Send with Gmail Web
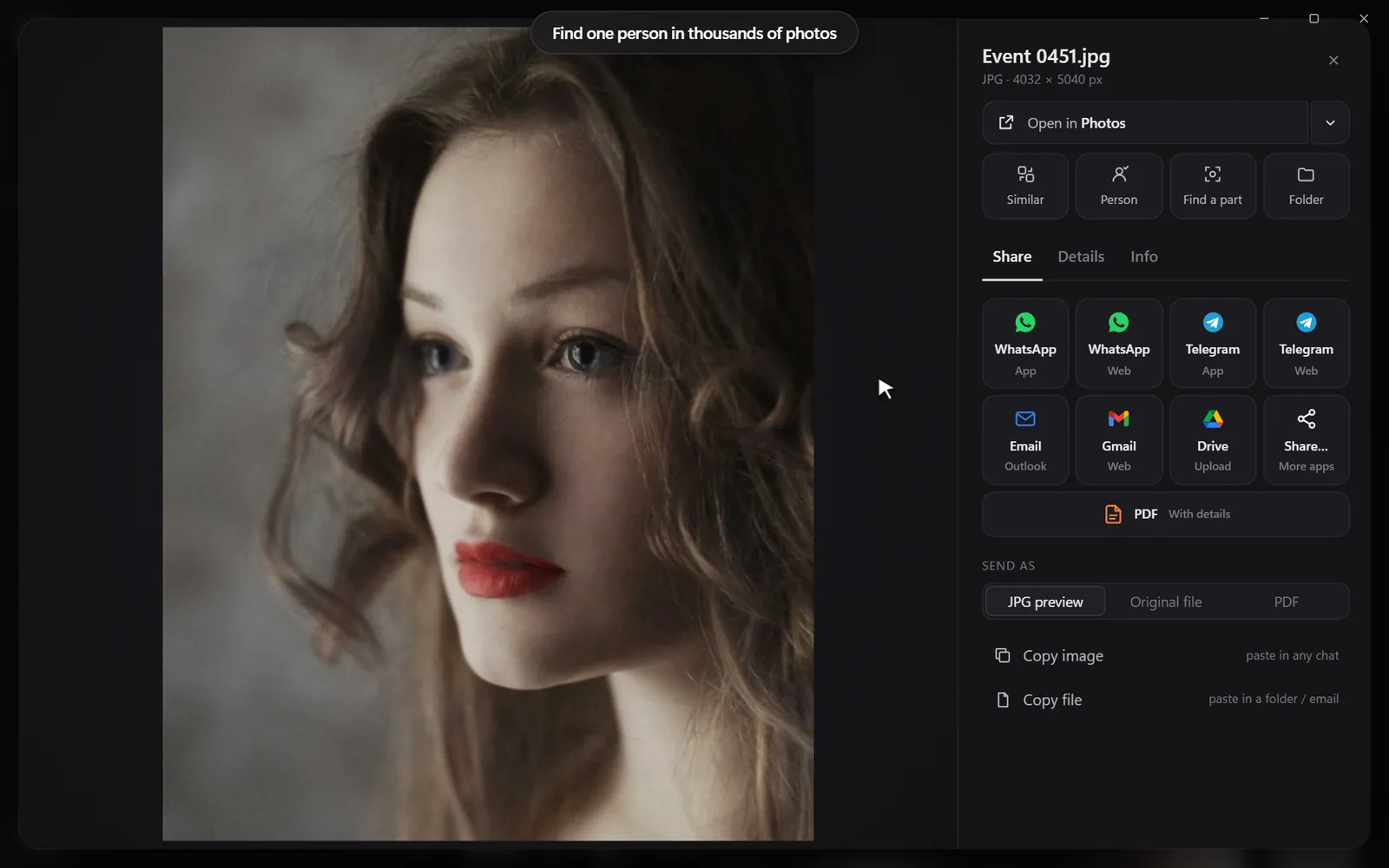Image resolution: width=1389 pixels, height=868 pixels. point(1118,440)
